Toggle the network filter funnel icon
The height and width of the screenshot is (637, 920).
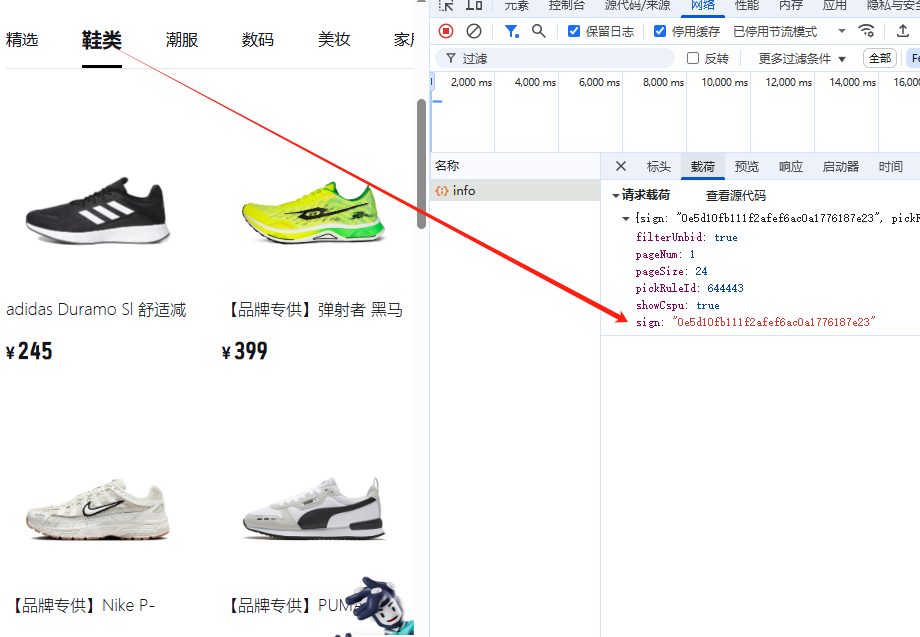point(512,31)
